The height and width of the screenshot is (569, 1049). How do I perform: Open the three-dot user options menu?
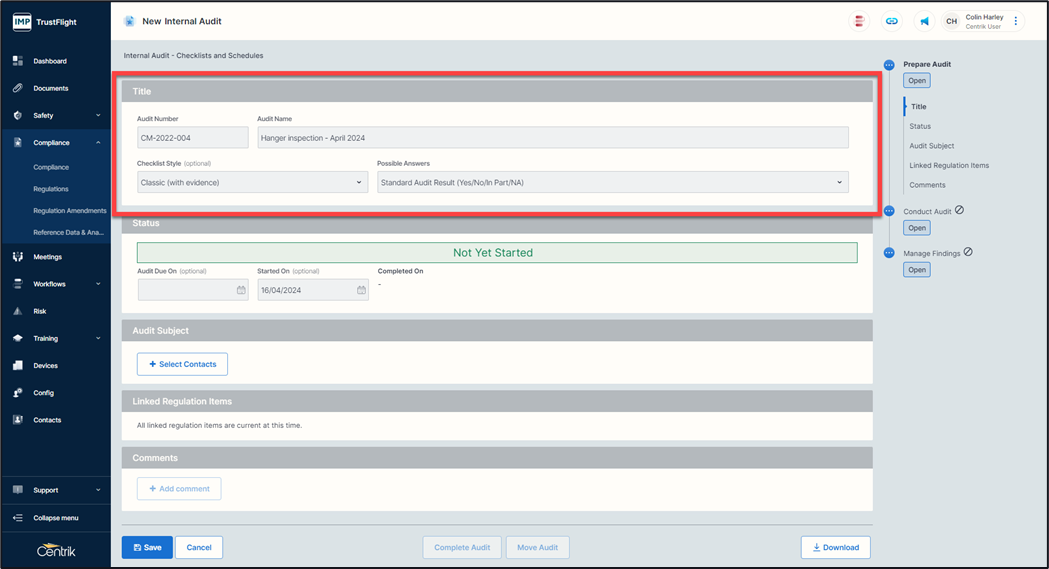pos(1016,21)
